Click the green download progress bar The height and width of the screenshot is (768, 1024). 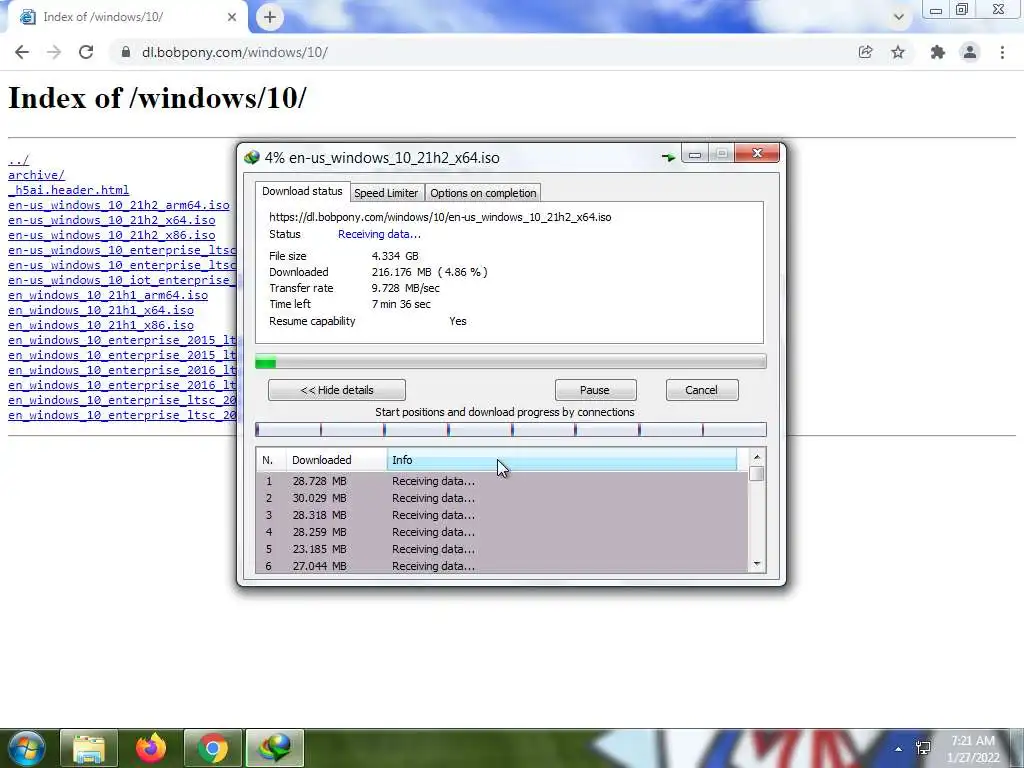(x=511, y=362)
